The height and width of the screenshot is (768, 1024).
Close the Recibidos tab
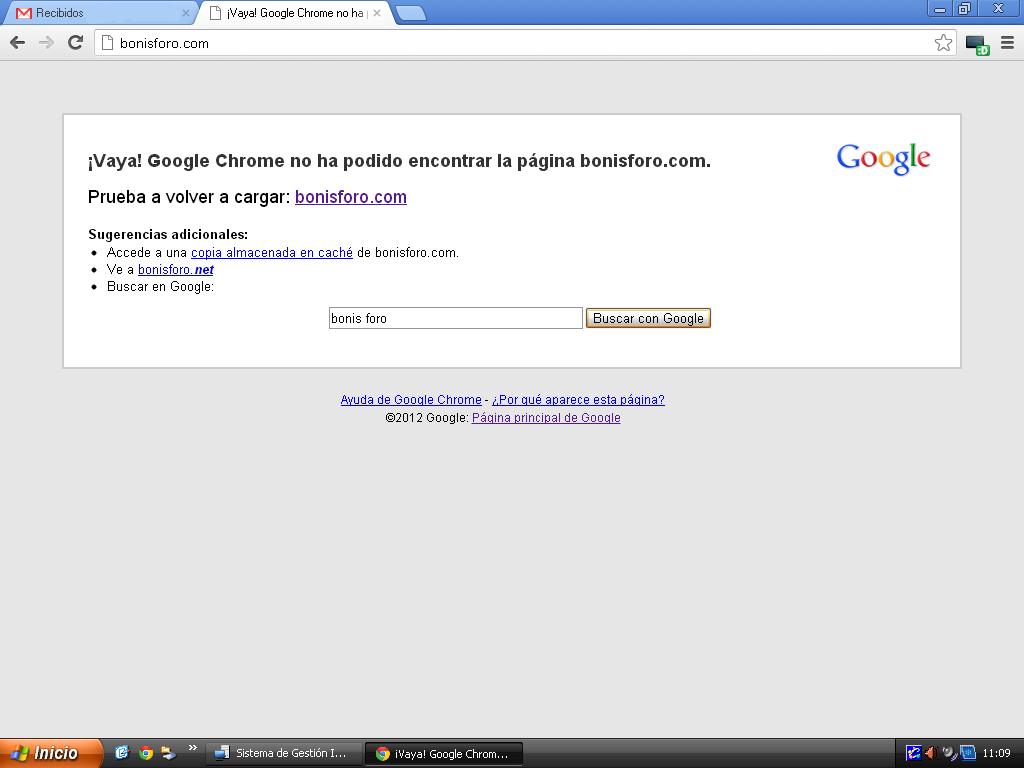pos(185,13)
